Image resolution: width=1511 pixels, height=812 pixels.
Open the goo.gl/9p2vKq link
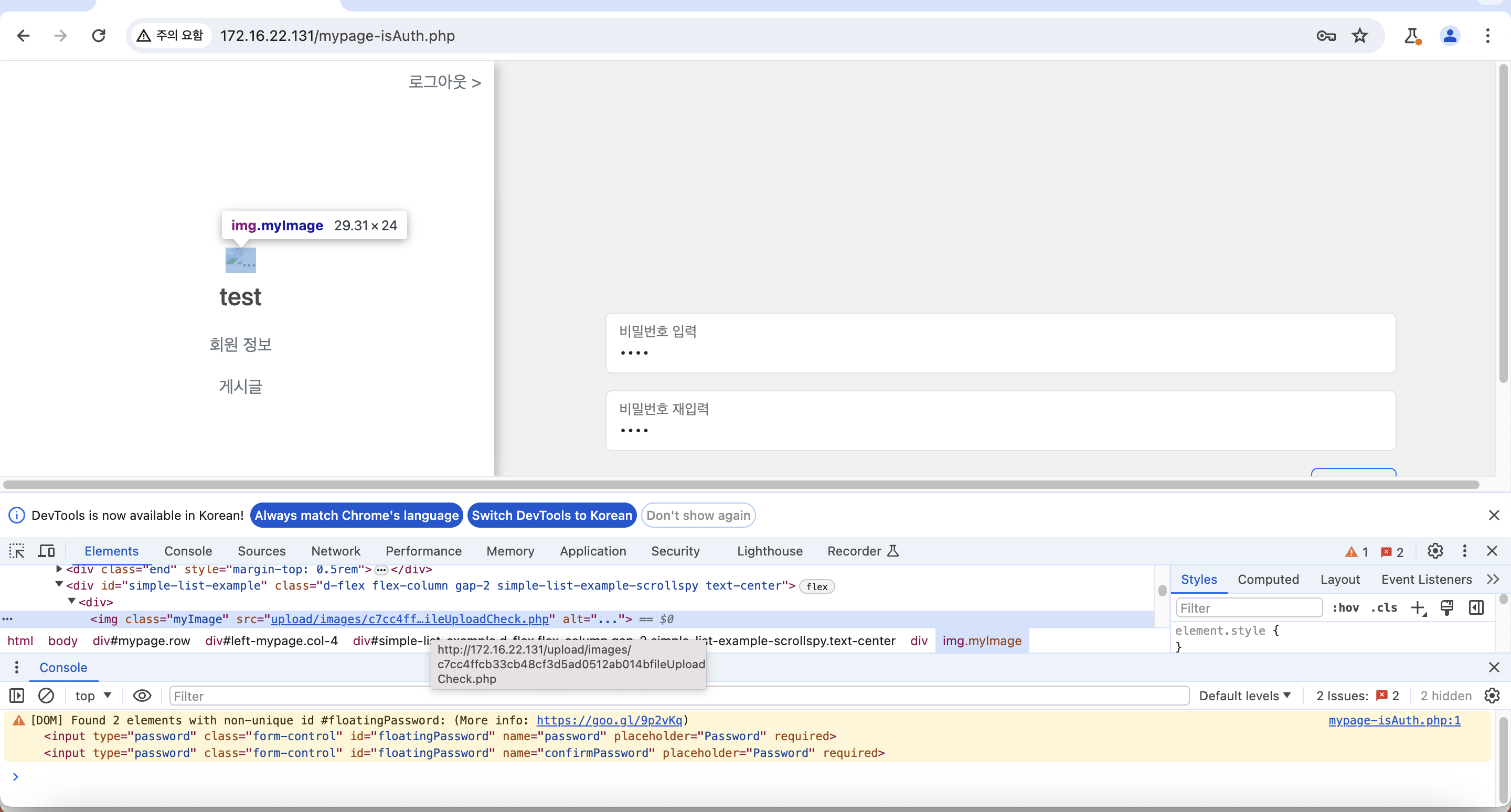(x=609, y=720)
